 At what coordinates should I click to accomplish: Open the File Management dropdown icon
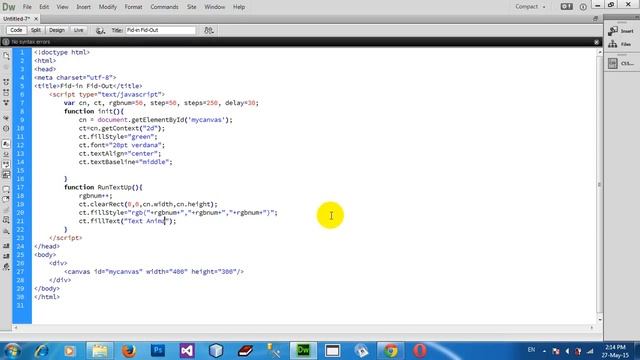click(209, 30)
